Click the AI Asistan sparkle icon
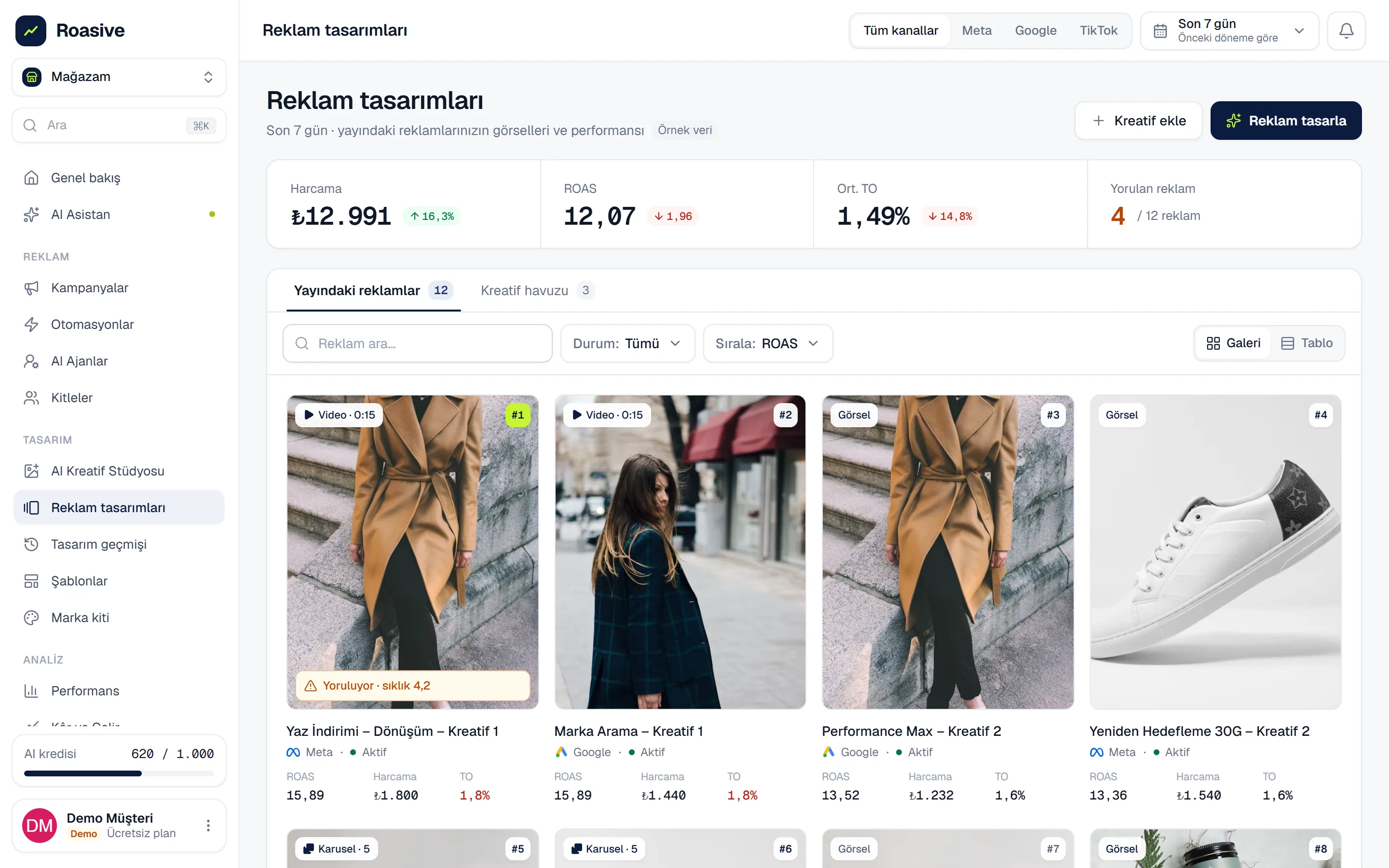Viewport: 1389px width, 868px height. point(31,215)
